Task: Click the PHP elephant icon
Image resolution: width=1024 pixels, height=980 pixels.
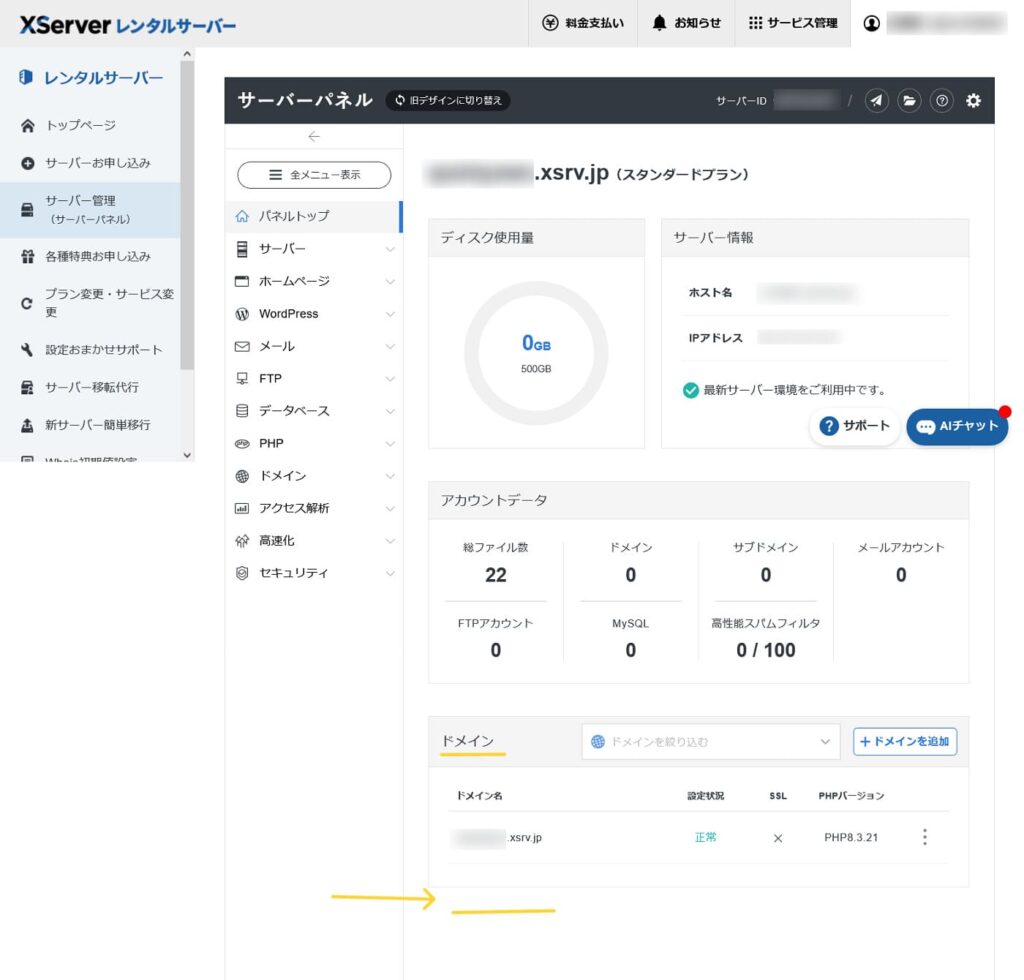Action: [x=242, y=444]
